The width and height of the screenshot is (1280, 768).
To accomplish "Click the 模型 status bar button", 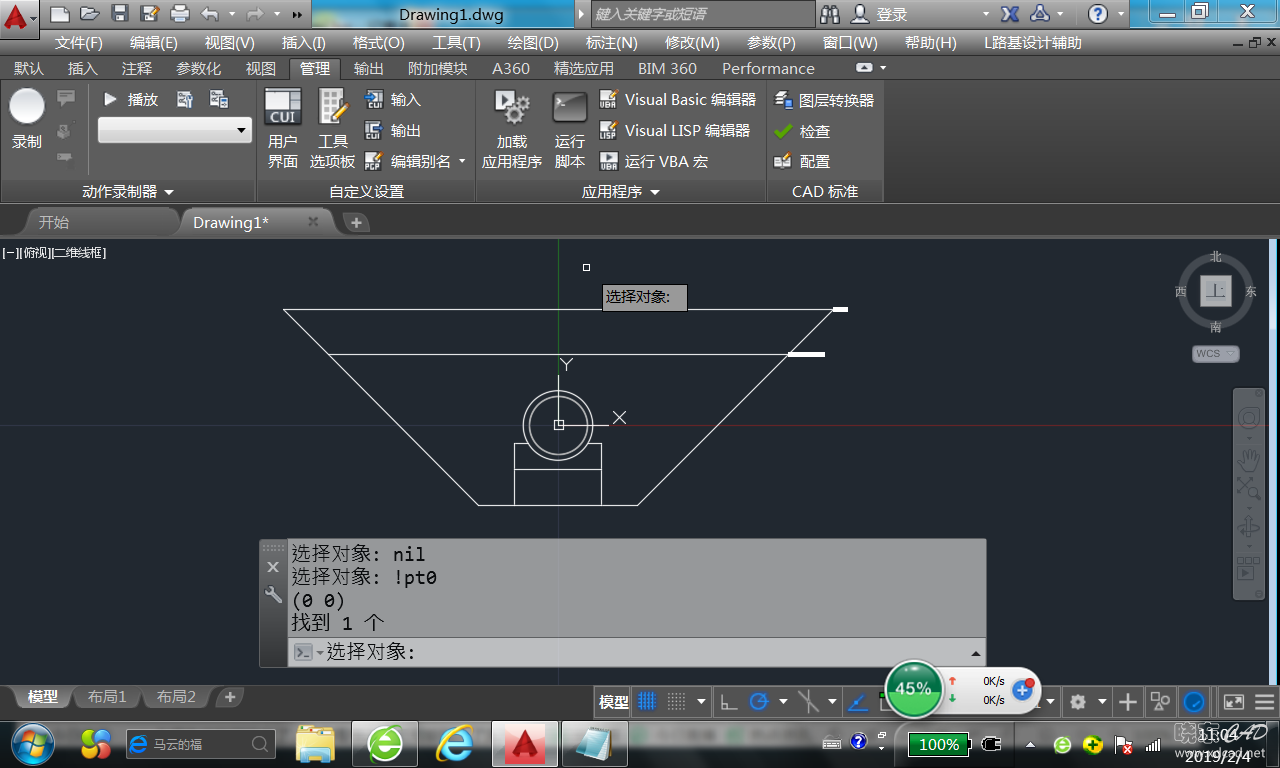I will pos(614,702).
